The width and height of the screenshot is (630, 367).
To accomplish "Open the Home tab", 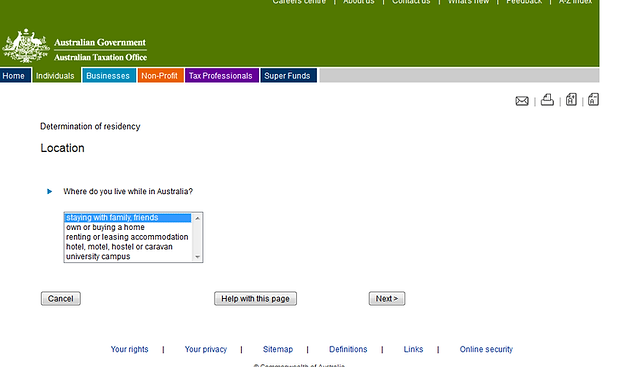I will click(15, 76).
